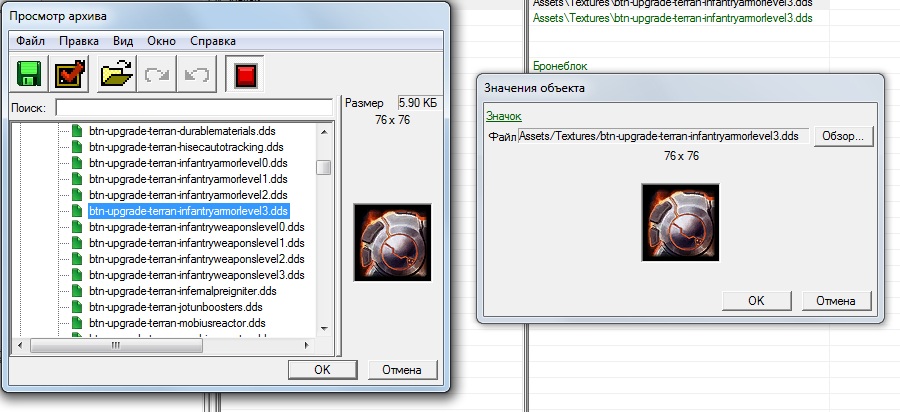Click the red checkmark toolbar icon
This screenshot has width=900, height=412.
[x=70, y=74]
